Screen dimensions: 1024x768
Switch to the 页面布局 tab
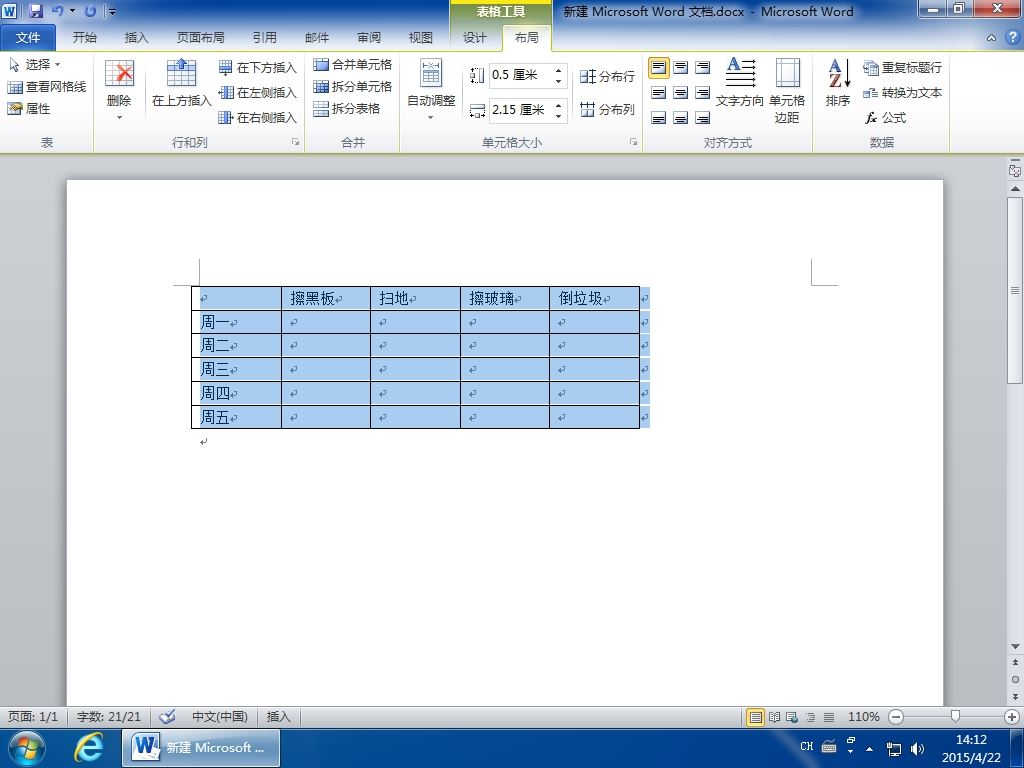tap(200, 38)
